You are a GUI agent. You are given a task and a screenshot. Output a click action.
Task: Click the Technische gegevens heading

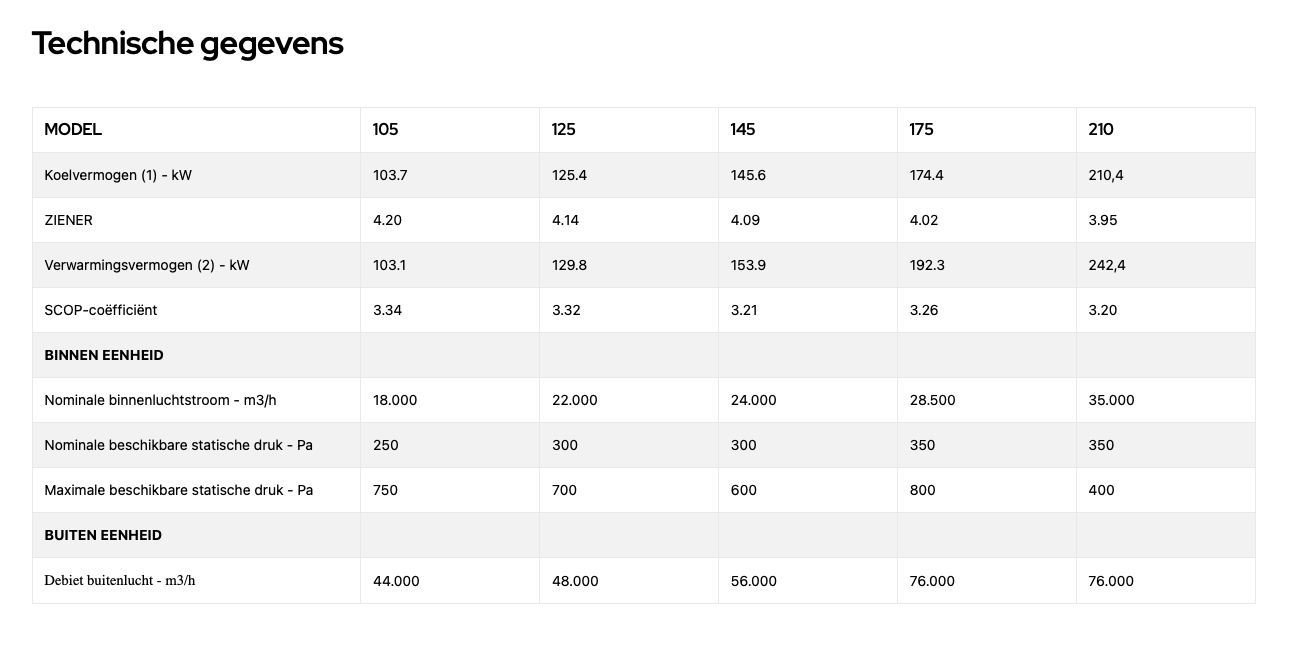pyautogui.click(x=188, y=44)
